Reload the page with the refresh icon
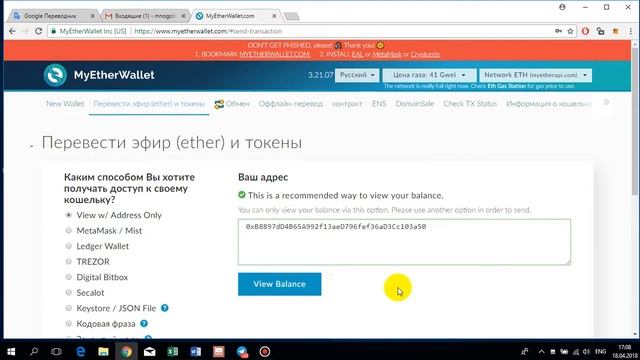Screen dimensions: 640x360 [x=38, y=31]
